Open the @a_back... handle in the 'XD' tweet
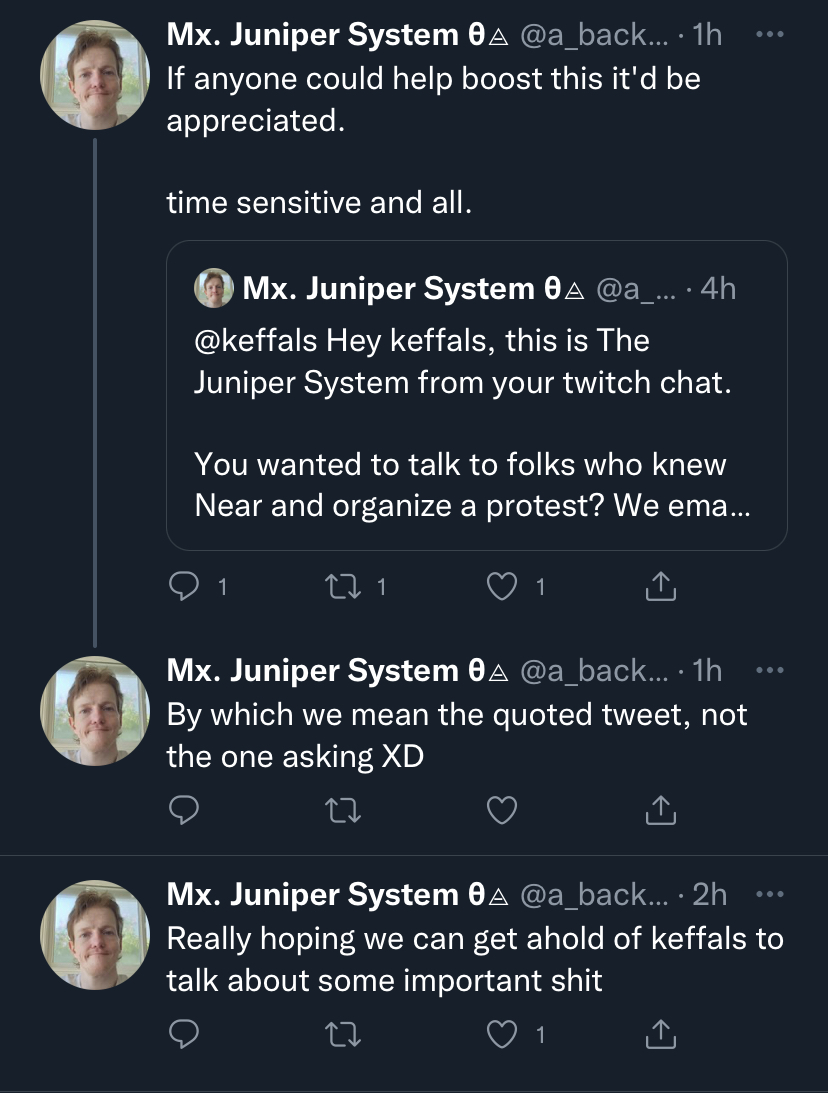 coord(595,671)
